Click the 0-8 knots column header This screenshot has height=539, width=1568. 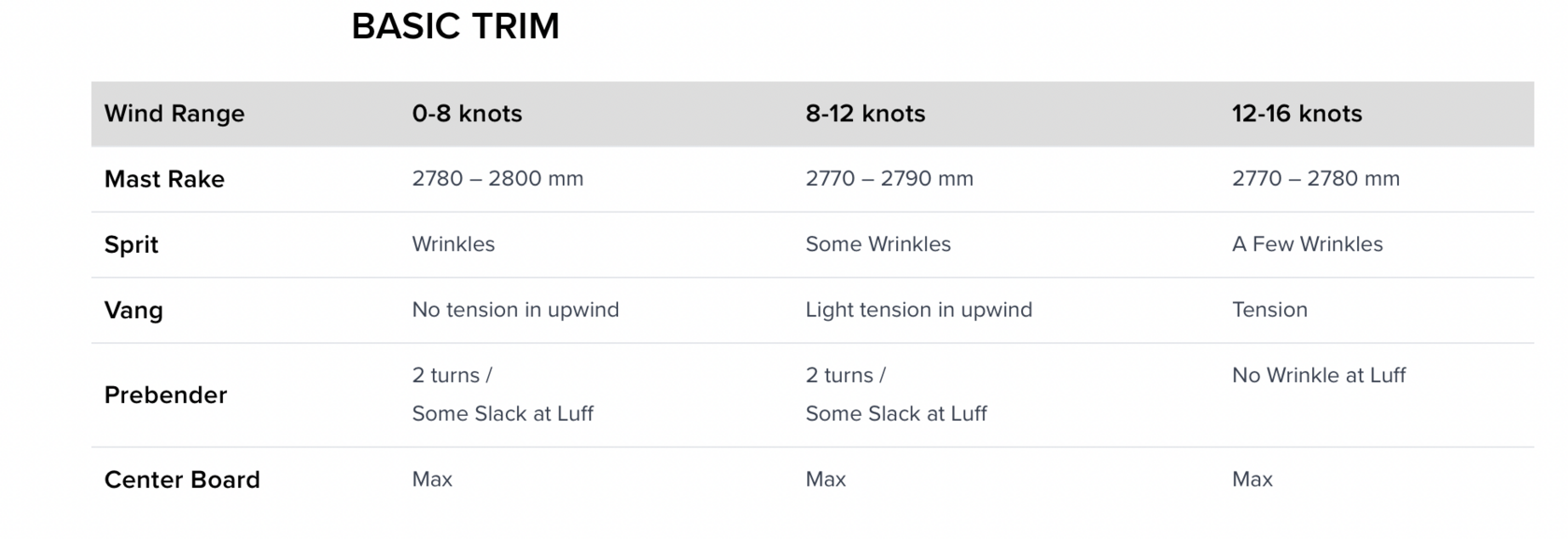point(467,114)
